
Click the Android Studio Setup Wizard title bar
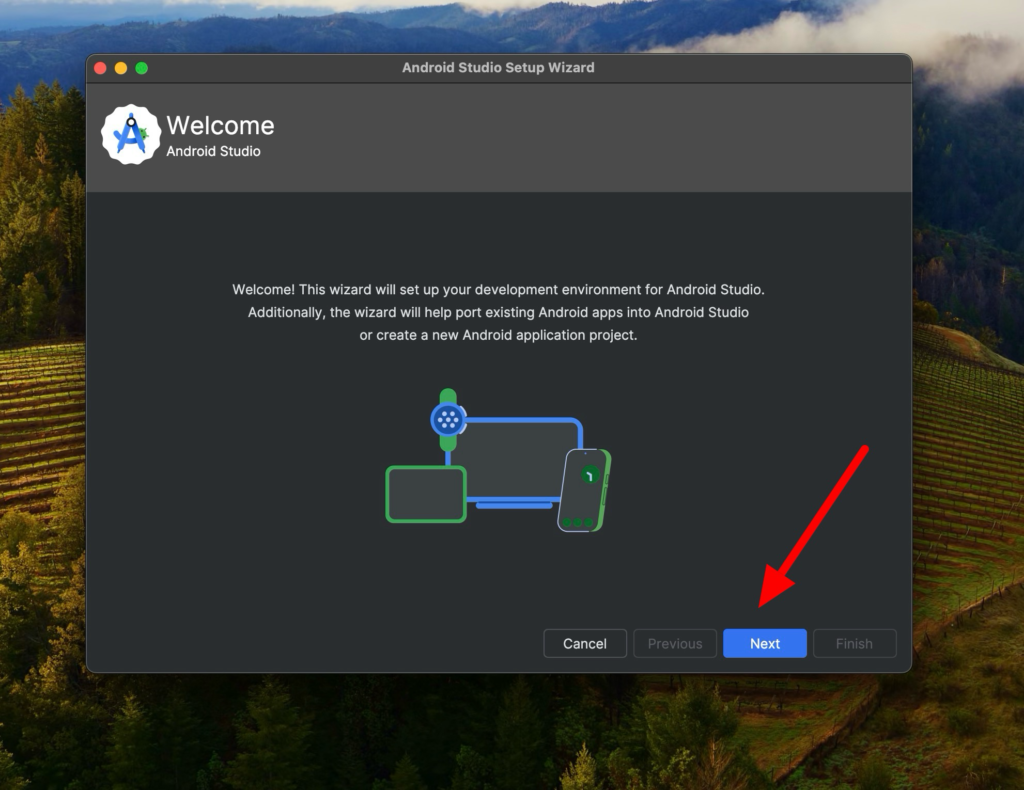point(498,67)
